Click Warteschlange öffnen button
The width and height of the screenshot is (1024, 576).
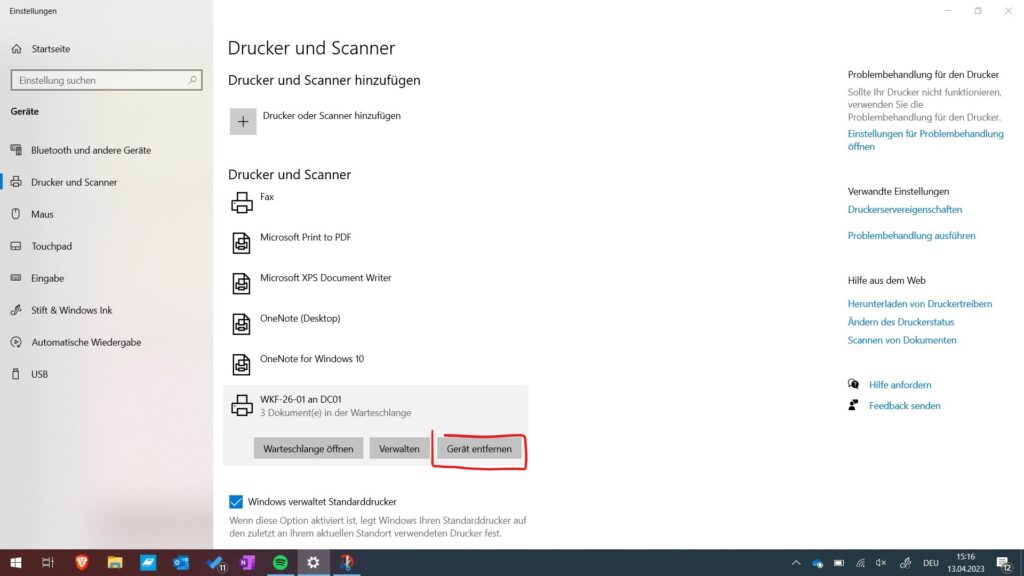coord(308,449)
